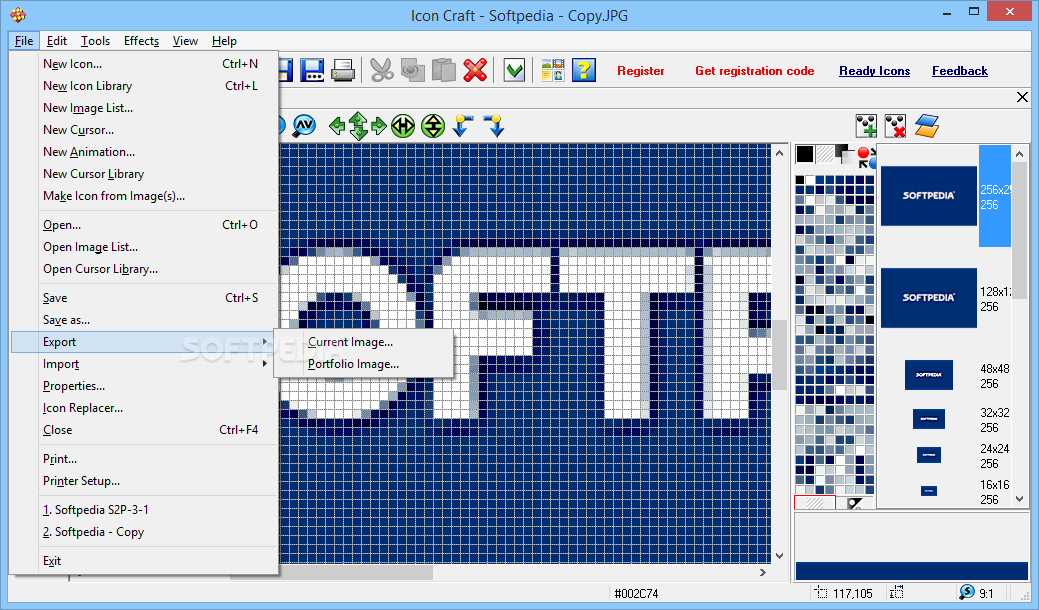Open the Help menu
The image size is (1039, 610).
pyautogui.click(x=224, y=40)
